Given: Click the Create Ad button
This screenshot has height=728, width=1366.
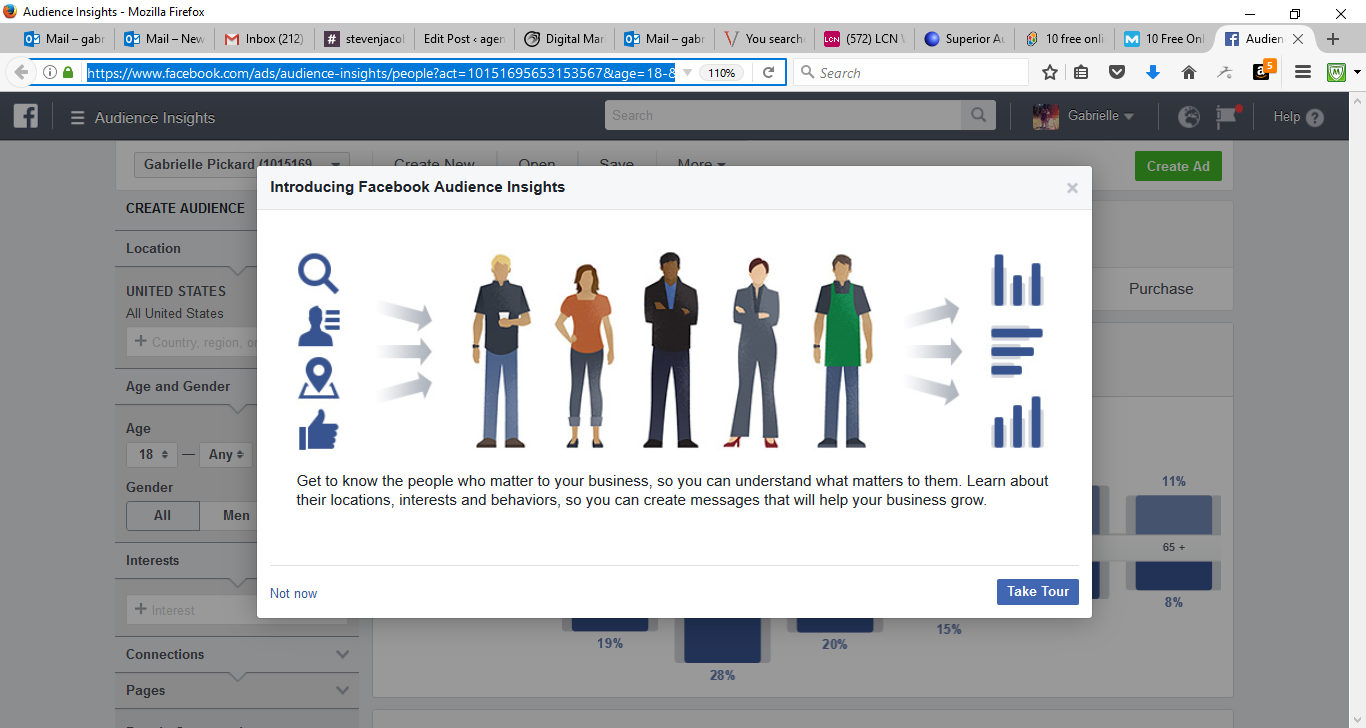Looking at the screenshot, I should click(x=1178, y=166).
